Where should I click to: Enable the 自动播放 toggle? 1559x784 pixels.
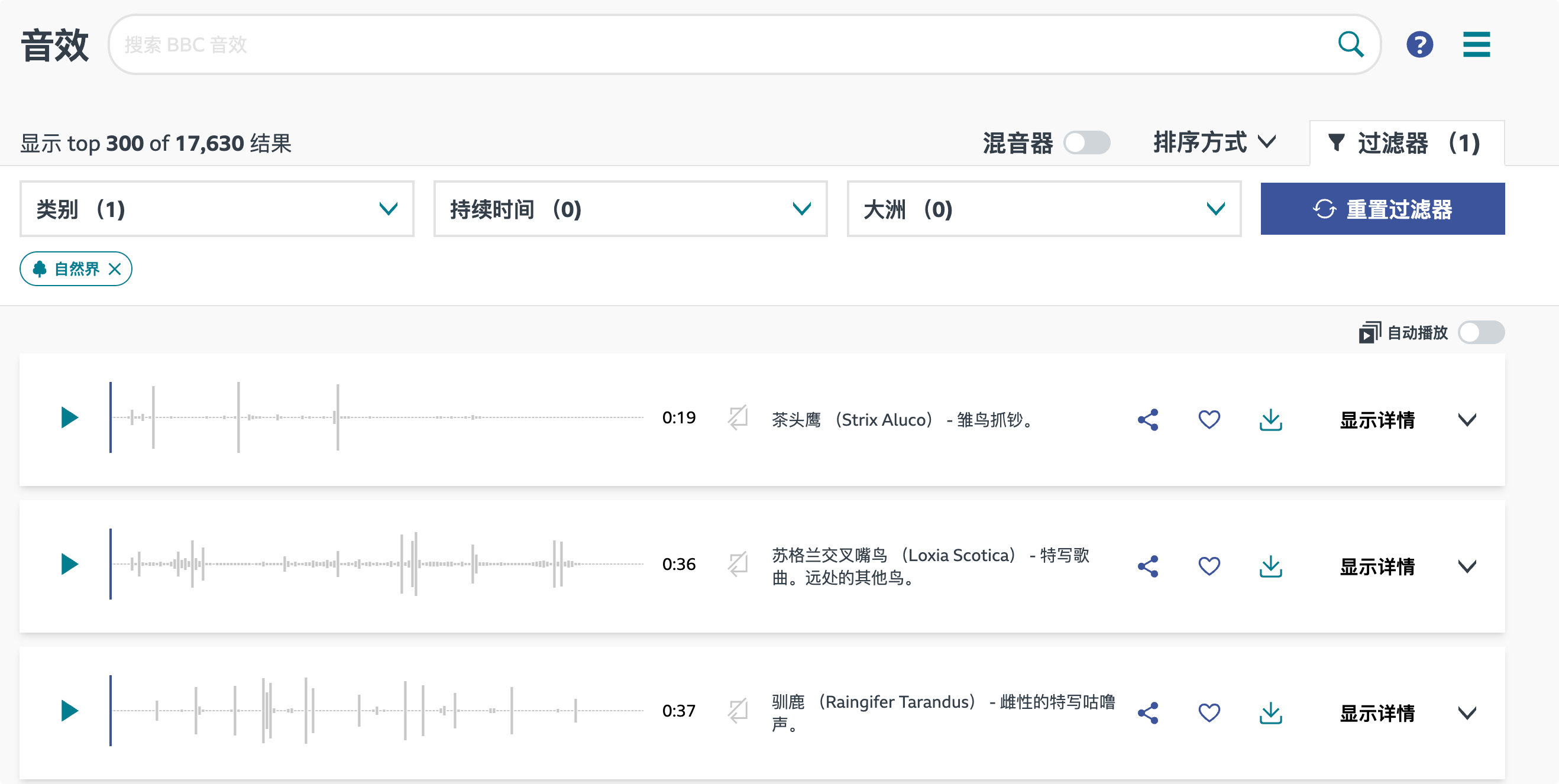pos(1480,333)
